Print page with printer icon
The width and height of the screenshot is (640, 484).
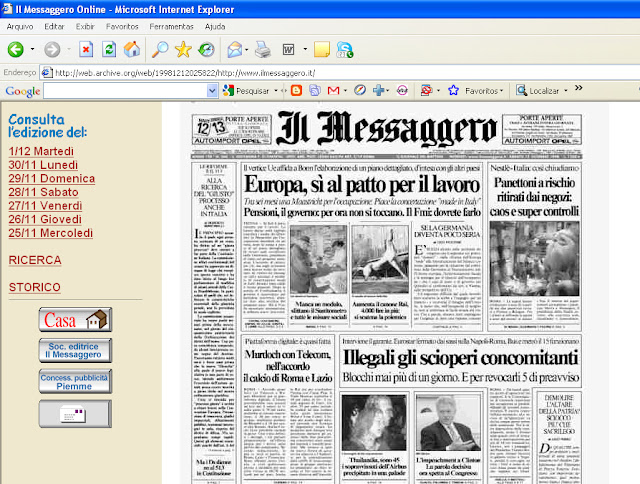263,49
